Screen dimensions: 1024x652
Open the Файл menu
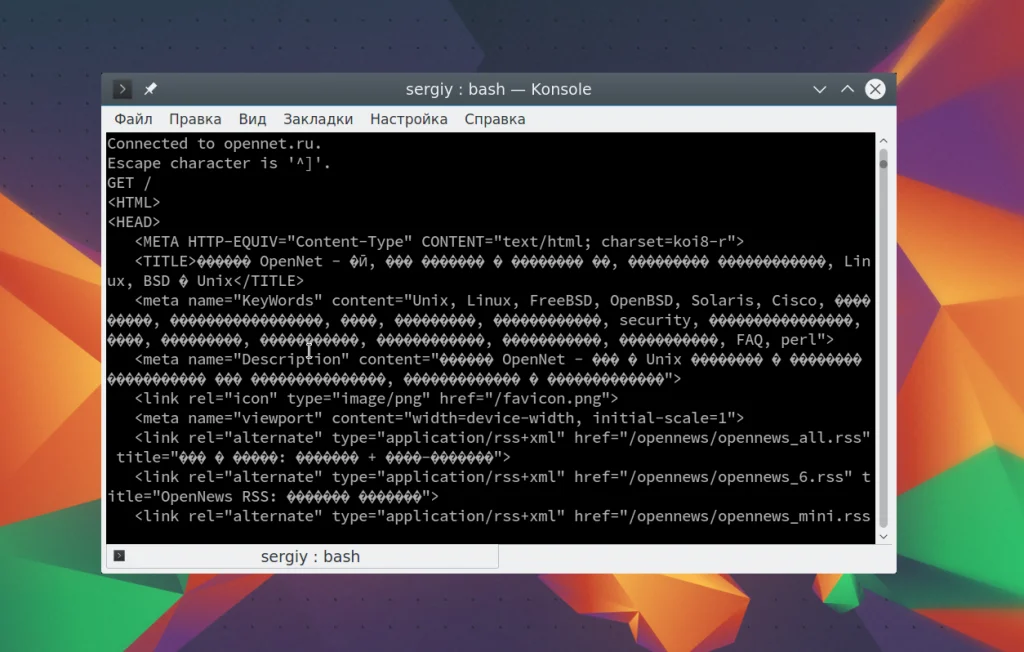coord(133,119)
